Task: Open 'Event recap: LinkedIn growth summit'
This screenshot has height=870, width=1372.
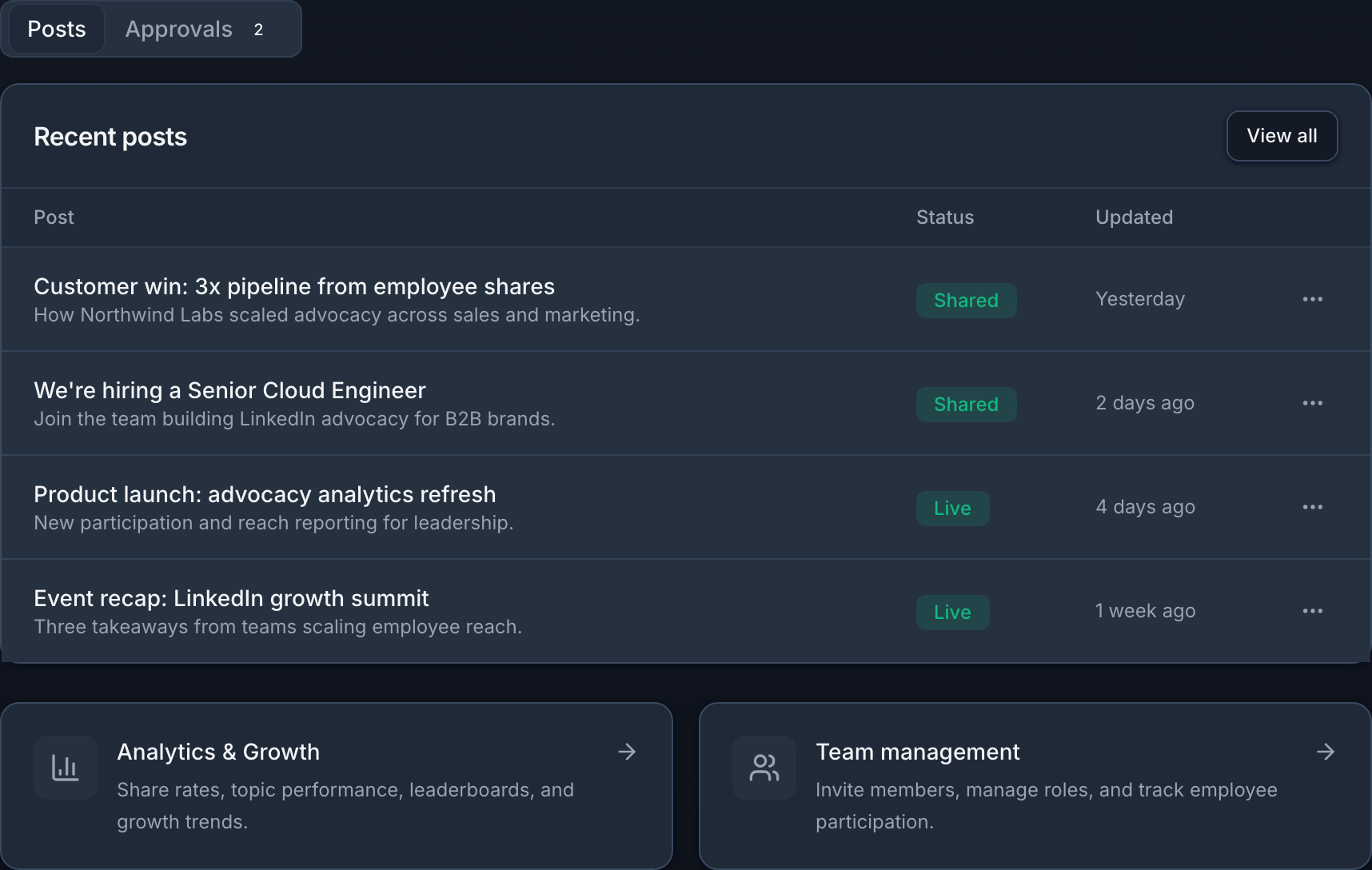Action: pos(231,598)
